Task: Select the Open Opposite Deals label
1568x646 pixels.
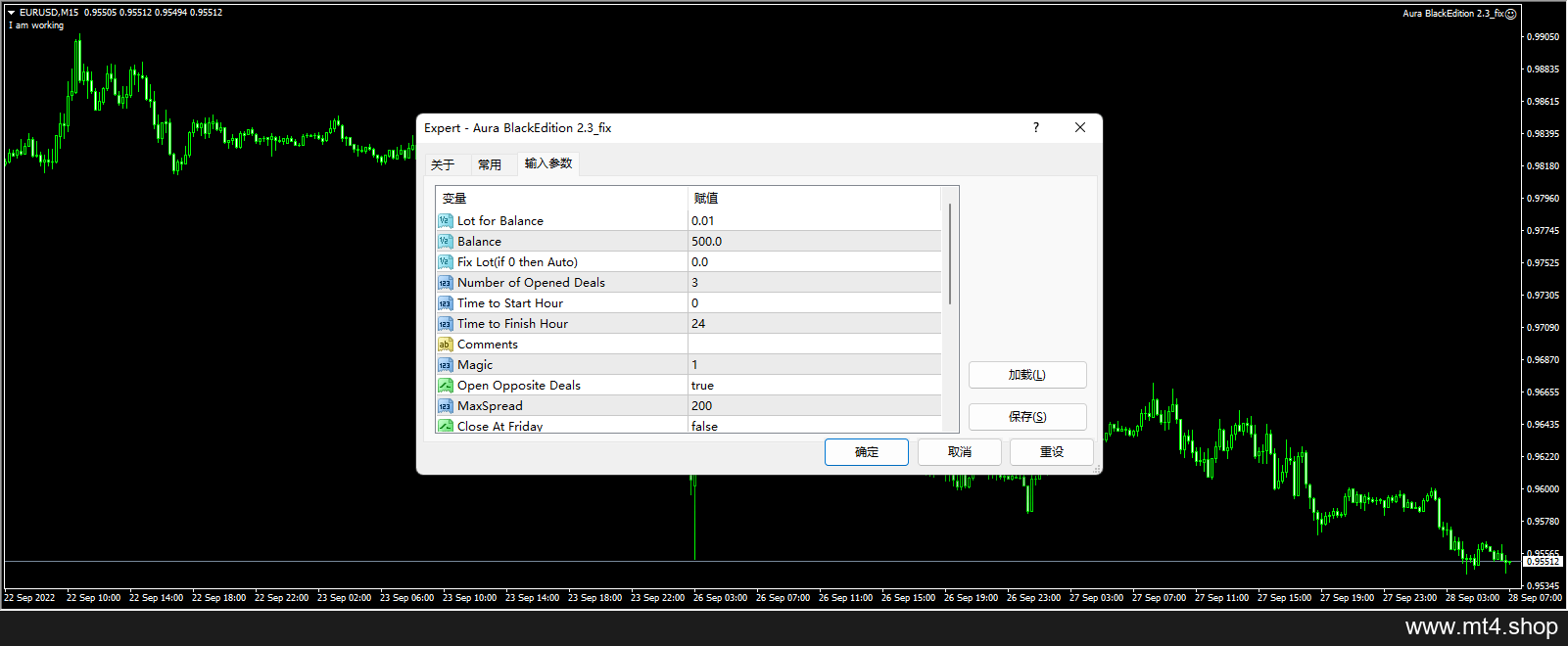Action: tap(519, 386)
